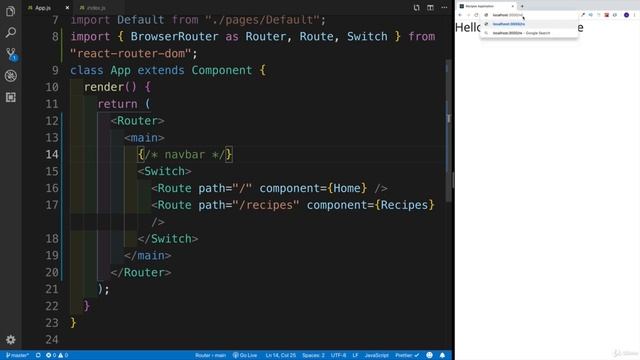This screenshot has height=360, width=640.
Task: Click the feedback smiley in status bar
Action: click(x=429, y=355)
